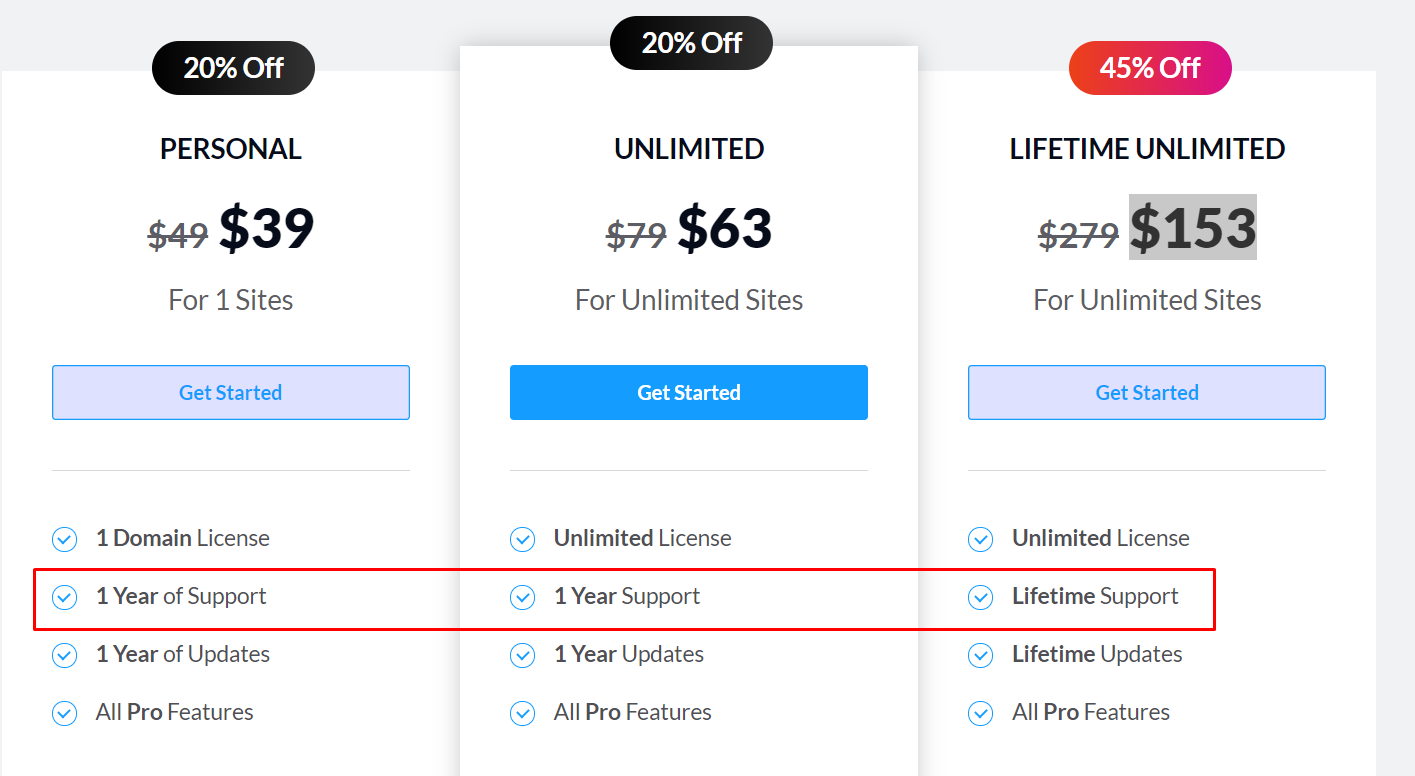
Task: Click the blue Get Started for Unlimited
Action: [x=689, y=392]
